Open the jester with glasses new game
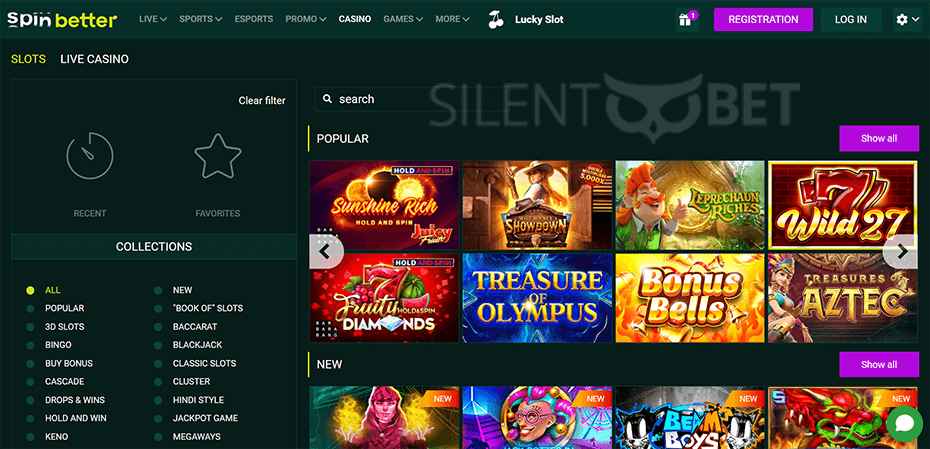Screen dimensions: 930x449 pyautogui.click(x=537, y=418)
